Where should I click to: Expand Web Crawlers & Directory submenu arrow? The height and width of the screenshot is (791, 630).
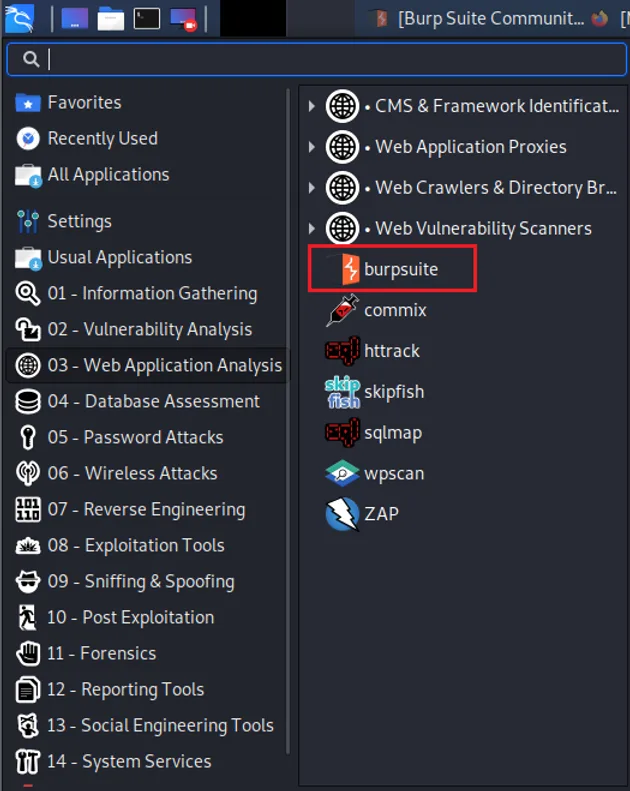point(312,188)
